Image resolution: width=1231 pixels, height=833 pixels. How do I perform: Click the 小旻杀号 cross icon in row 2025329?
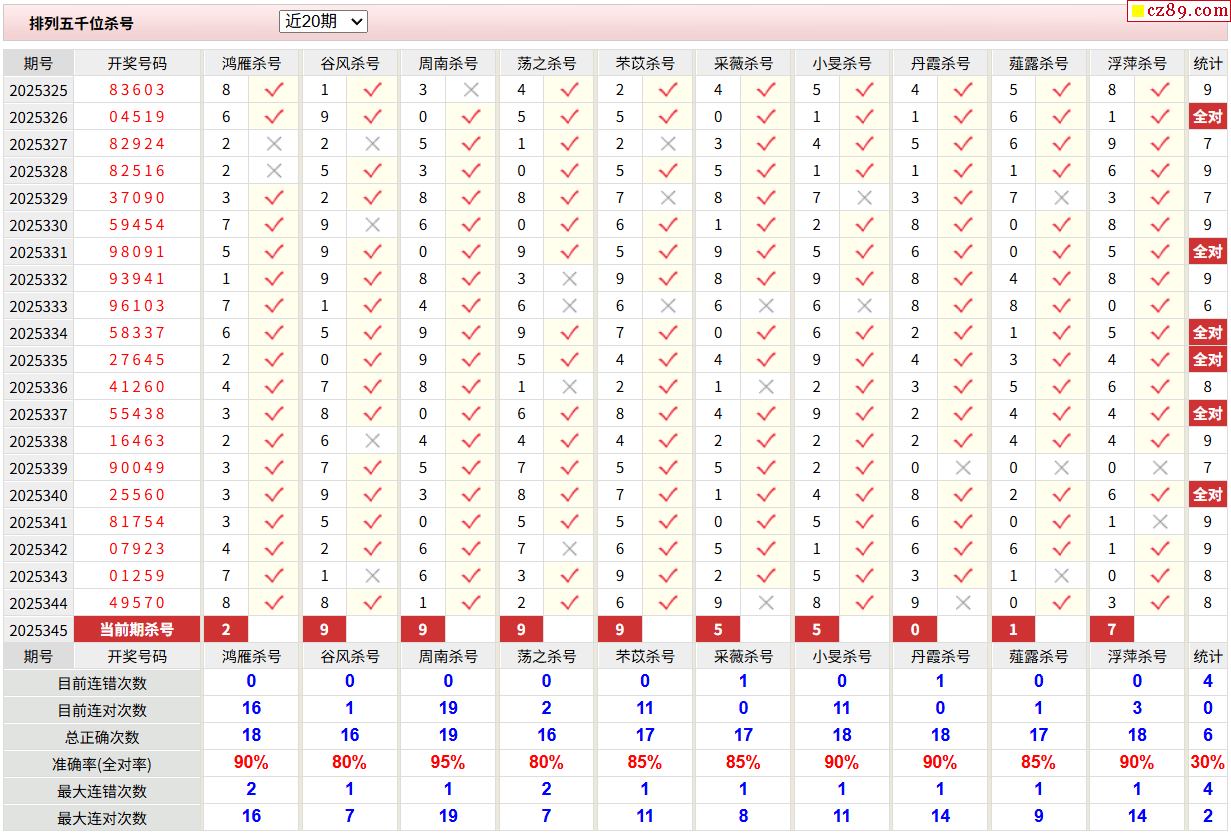click(x=864, y=198)
